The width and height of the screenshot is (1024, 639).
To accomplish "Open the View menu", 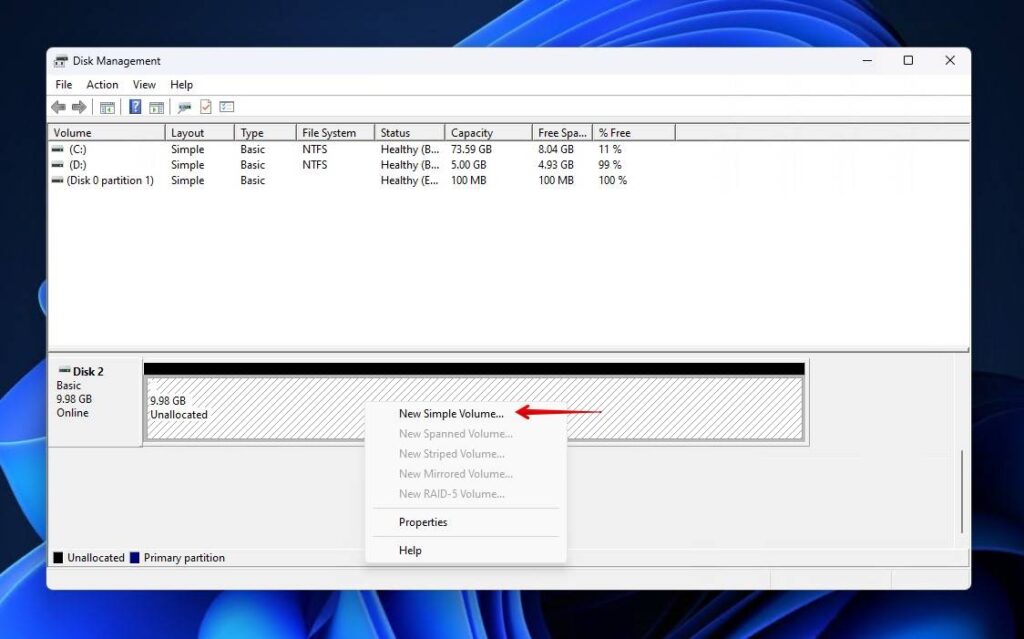I will 143,84.
